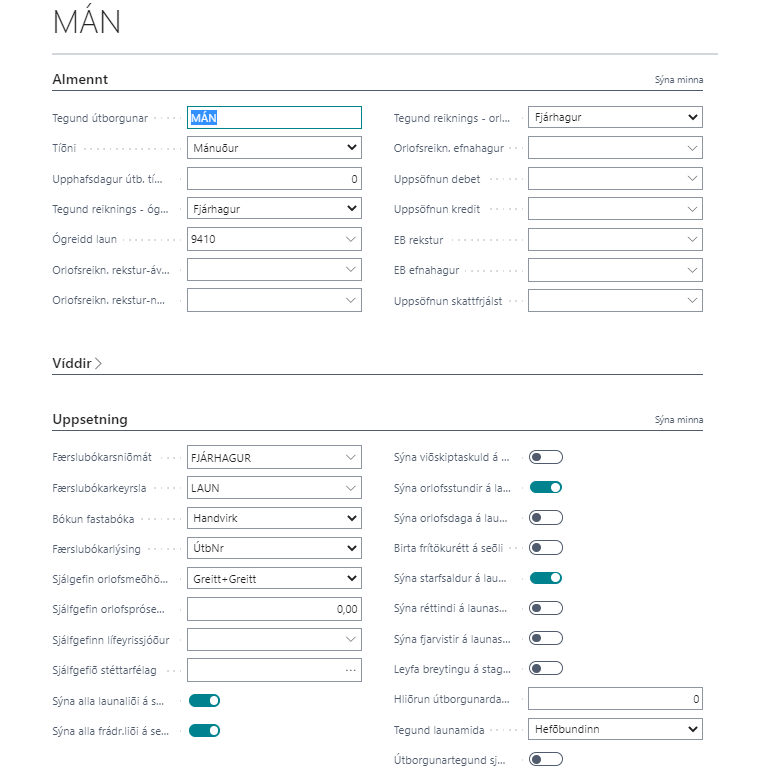Turn off Sýna alla launaliði switch
Screen dimensions: 767x772
point(204,700)
